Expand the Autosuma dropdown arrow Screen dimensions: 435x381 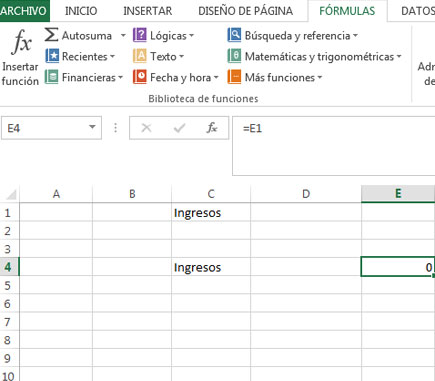pyautogui.click(x=123, y=35)
